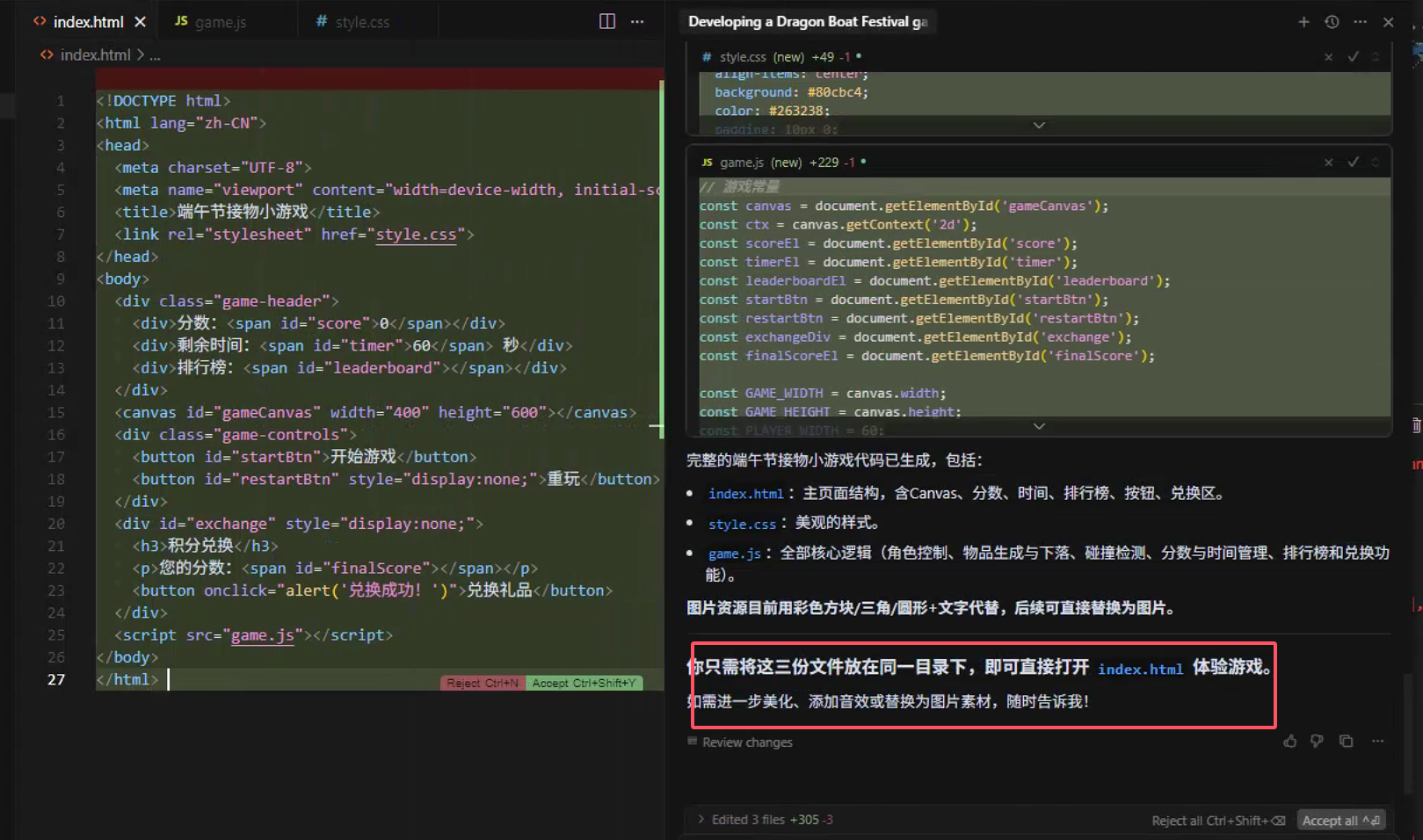This screenshot has height=840, width=1423.
Task: Click line number 10 in gutter
Action: click(x=56, y=301)
